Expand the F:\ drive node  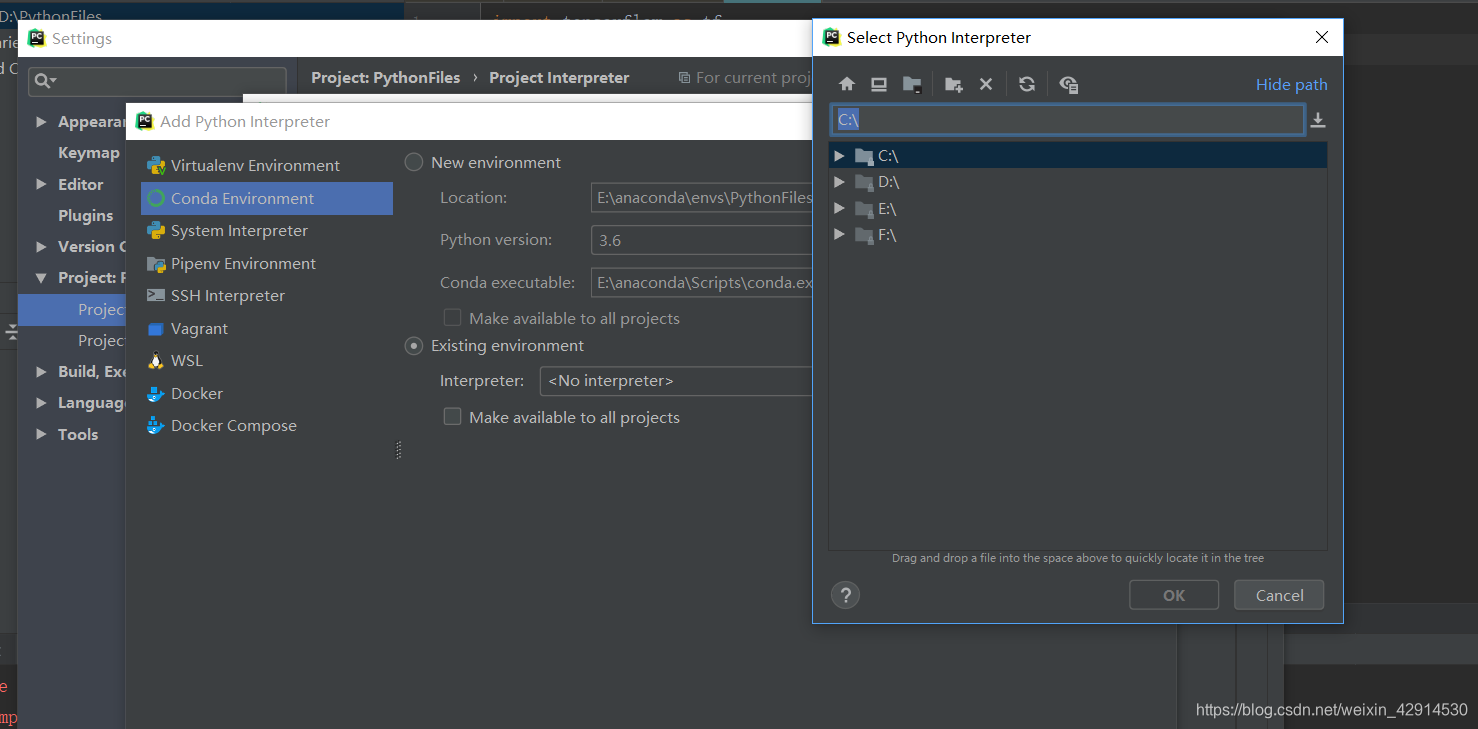[840, 235]
